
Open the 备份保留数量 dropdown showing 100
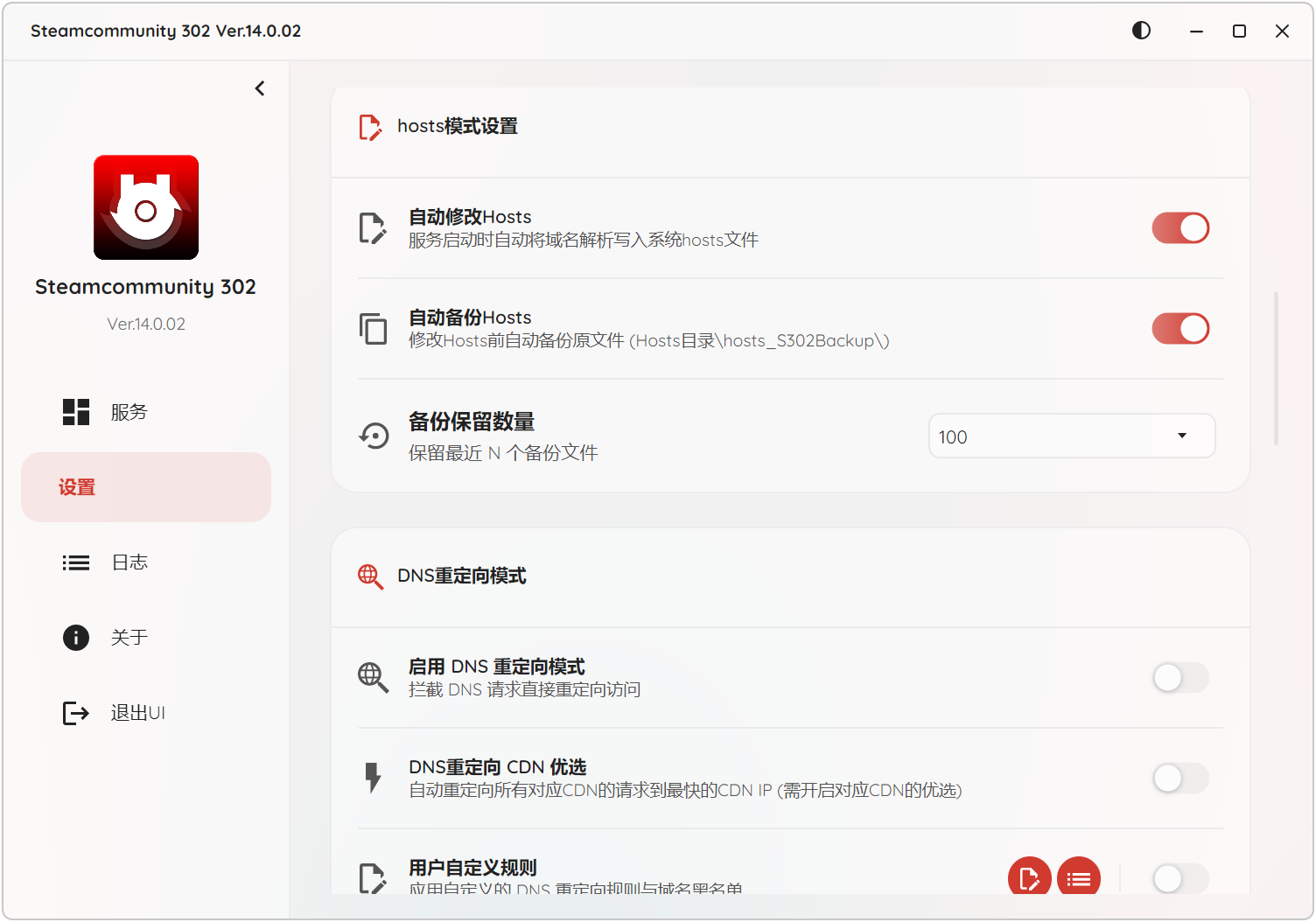coord(1072,436)
